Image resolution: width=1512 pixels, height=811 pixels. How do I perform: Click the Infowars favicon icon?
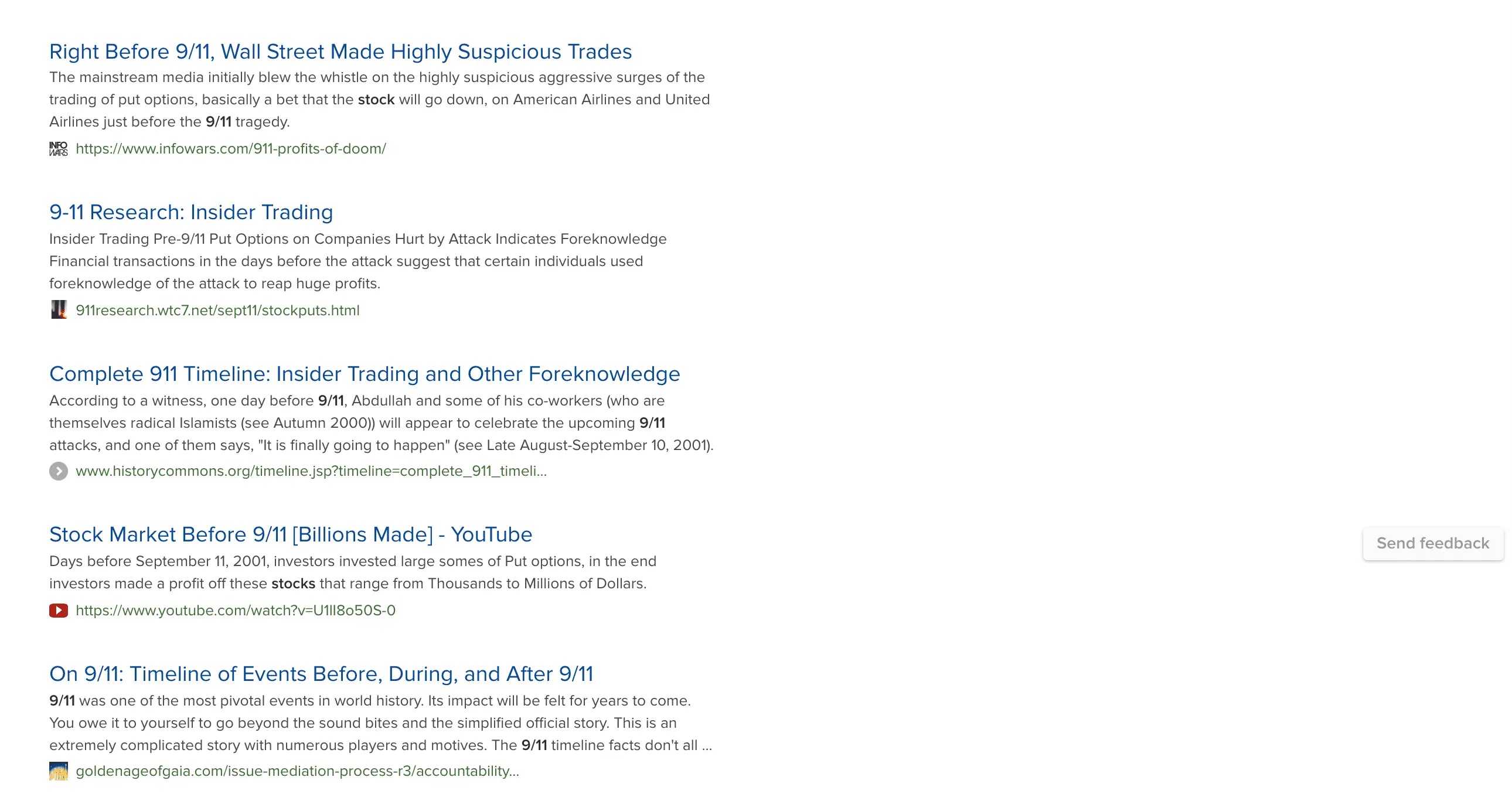coord(58,148)
